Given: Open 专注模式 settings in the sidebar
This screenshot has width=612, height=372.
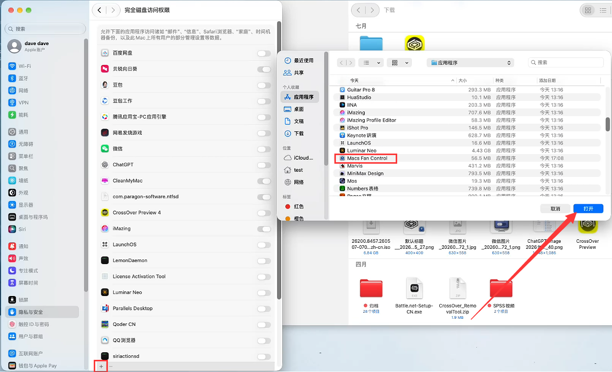Looking at the screenshot, I should (x=23, y=270).
